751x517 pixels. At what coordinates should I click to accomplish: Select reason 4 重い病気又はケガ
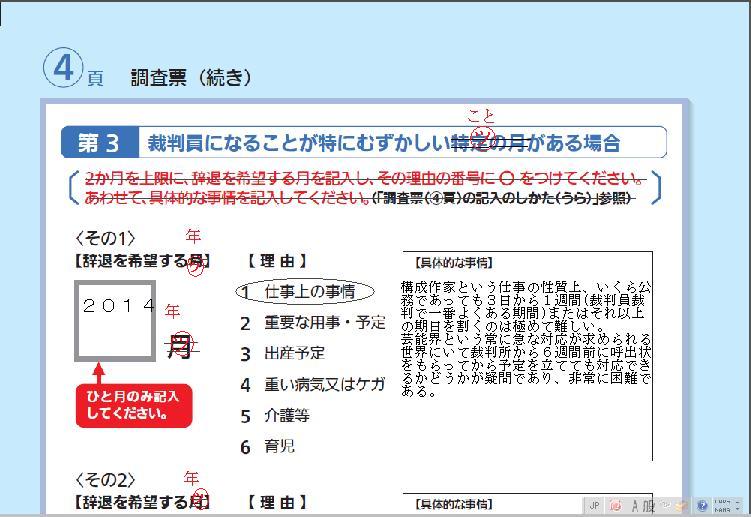tap(313, 384)
